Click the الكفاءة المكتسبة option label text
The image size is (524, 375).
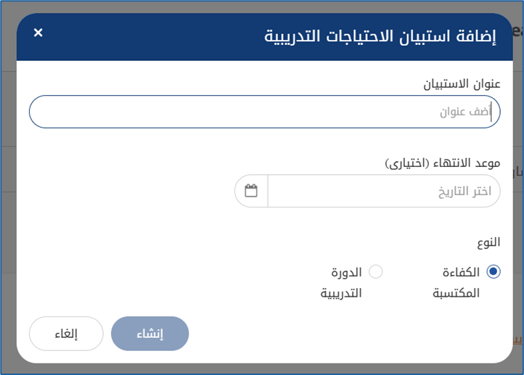pyautogui.click(x=456, y=283)
